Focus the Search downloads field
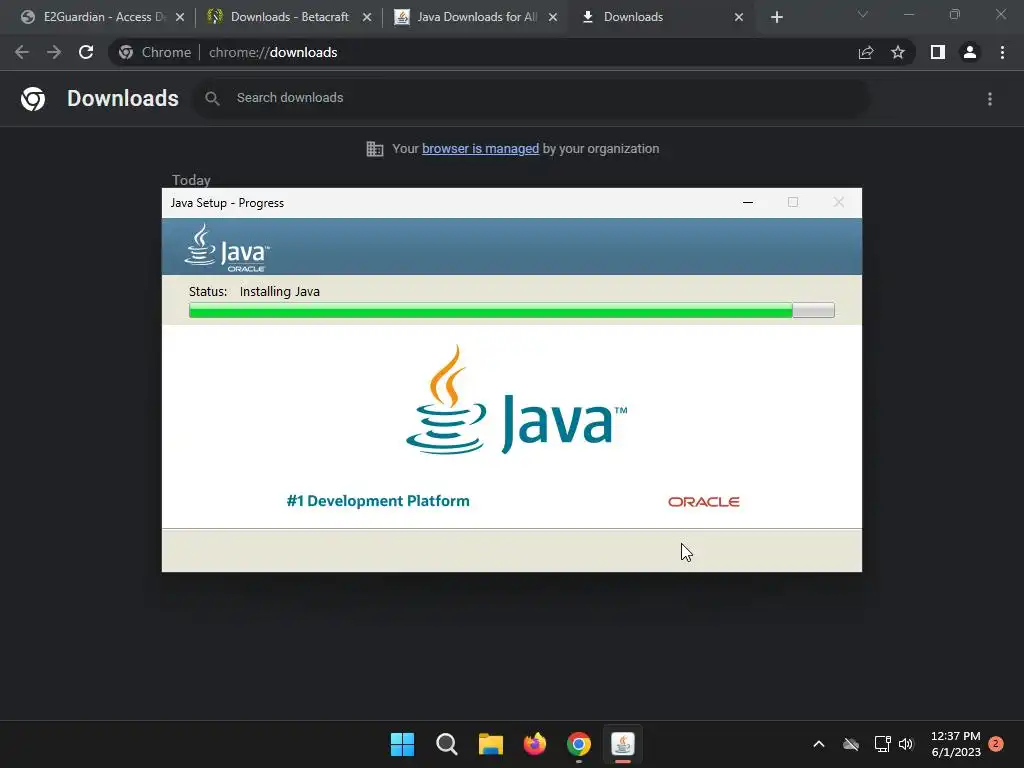This screenshot has width=1024, height=768. (x=530, y=98)
